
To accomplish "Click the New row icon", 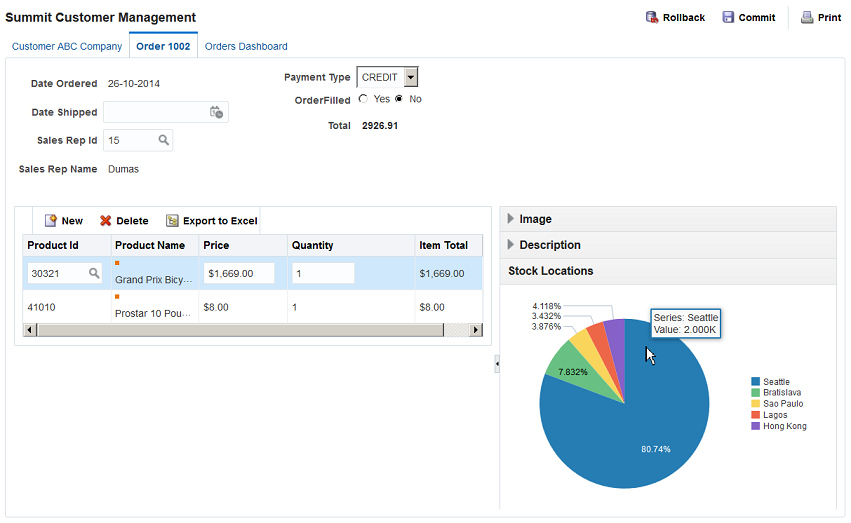I will (x=50, y=220).
